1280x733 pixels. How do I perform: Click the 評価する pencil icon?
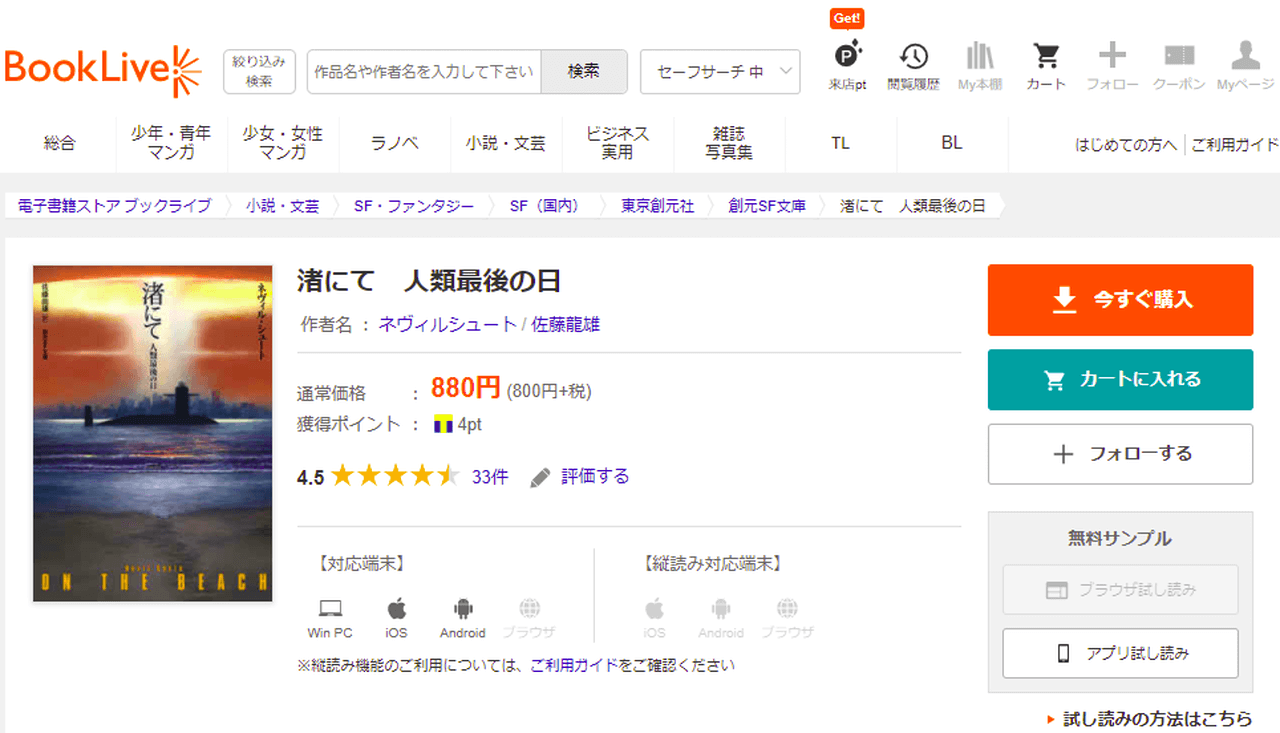click(x=541, y=477)
